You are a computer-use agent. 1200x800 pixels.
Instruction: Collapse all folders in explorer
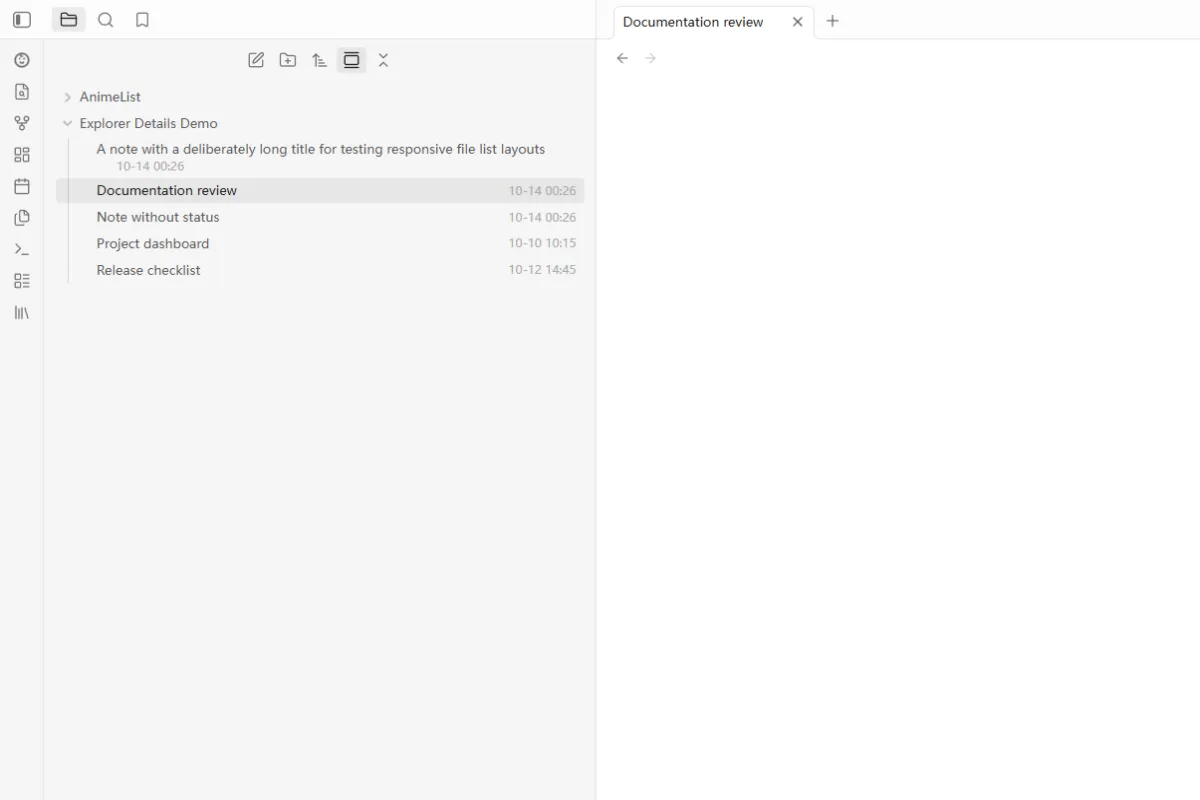tap(383, 60)
